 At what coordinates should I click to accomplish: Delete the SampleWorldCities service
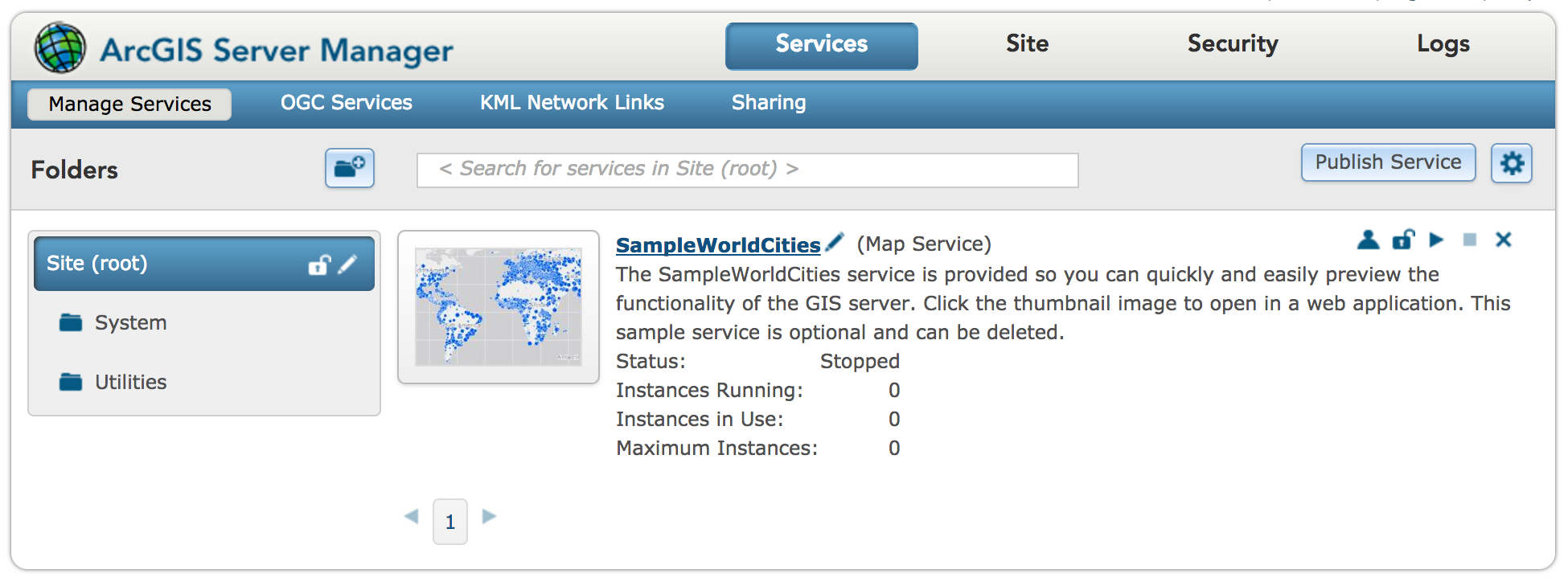point(1503,240)
